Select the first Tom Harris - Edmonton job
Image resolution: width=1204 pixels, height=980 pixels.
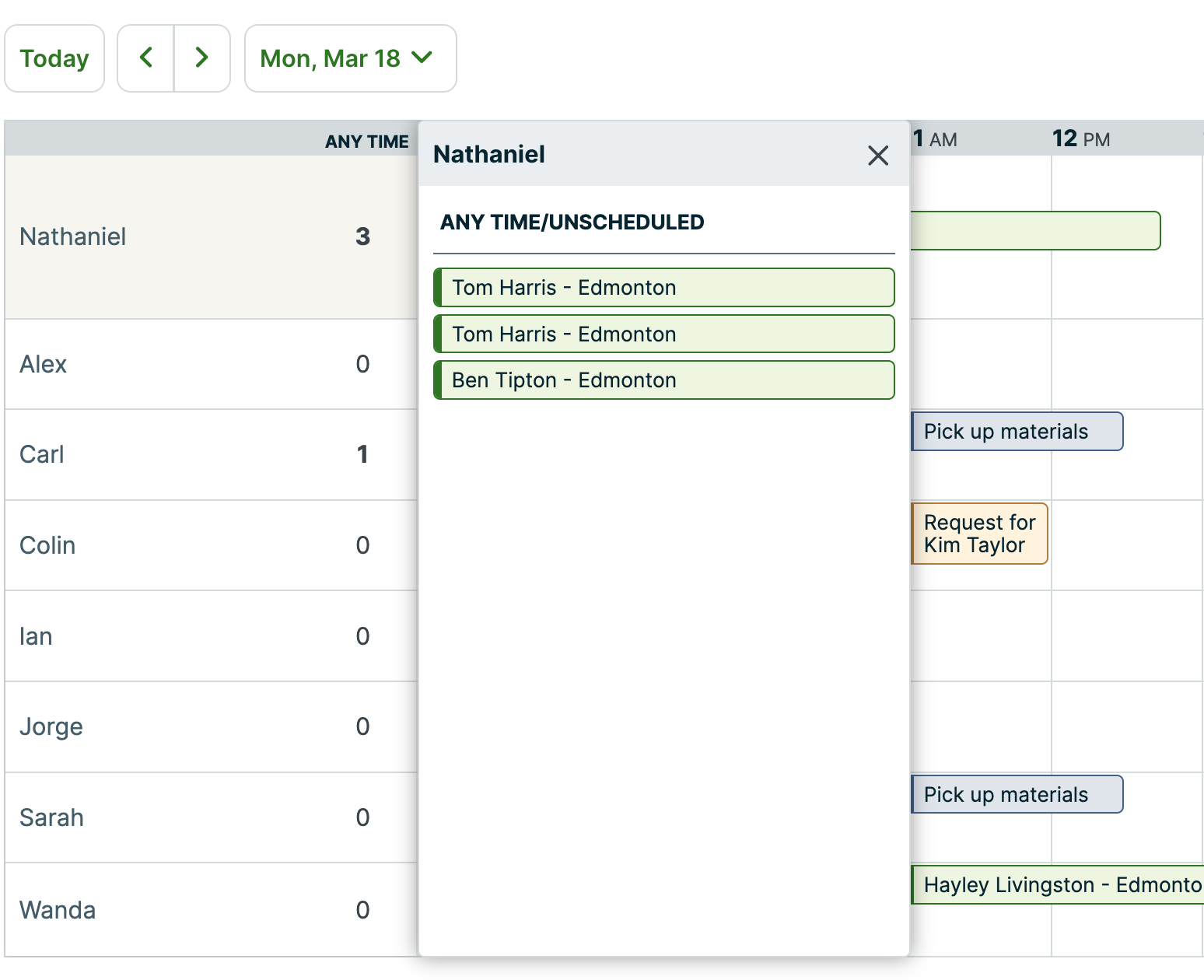tap(663, 287)
